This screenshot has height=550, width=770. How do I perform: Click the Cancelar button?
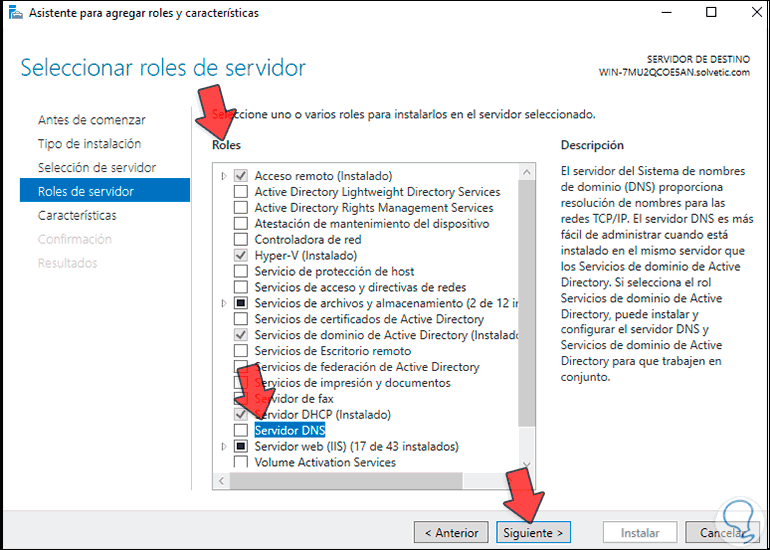click(722, 533)
